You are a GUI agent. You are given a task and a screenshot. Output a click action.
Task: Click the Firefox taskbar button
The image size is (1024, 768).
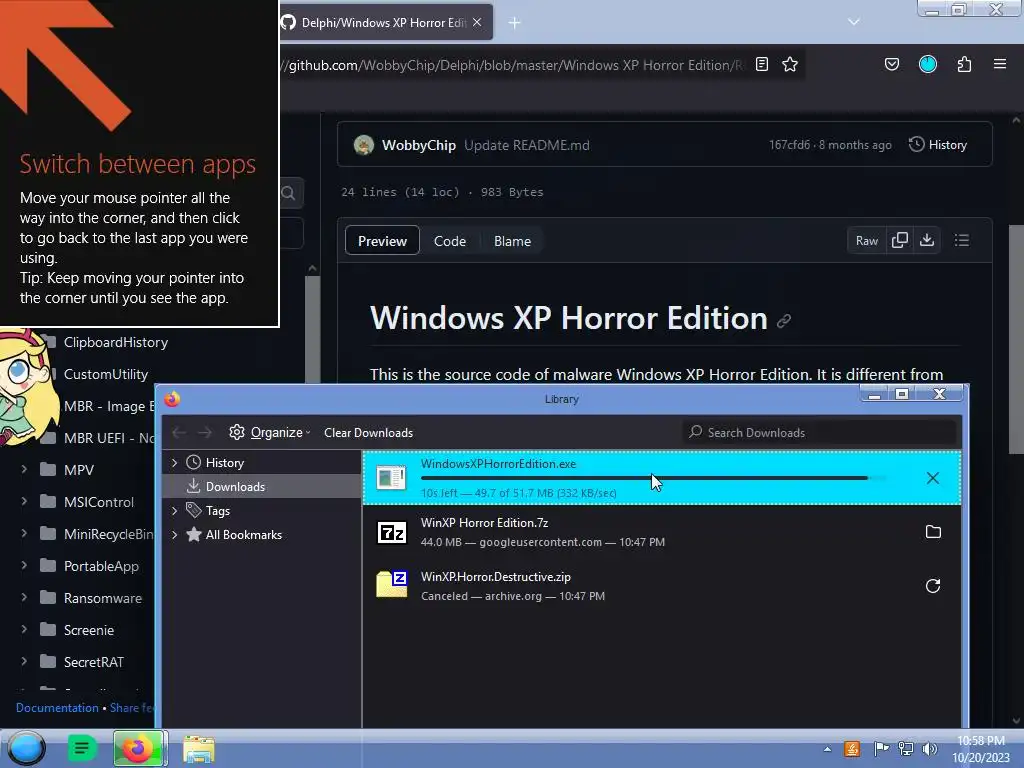[138, 748]
